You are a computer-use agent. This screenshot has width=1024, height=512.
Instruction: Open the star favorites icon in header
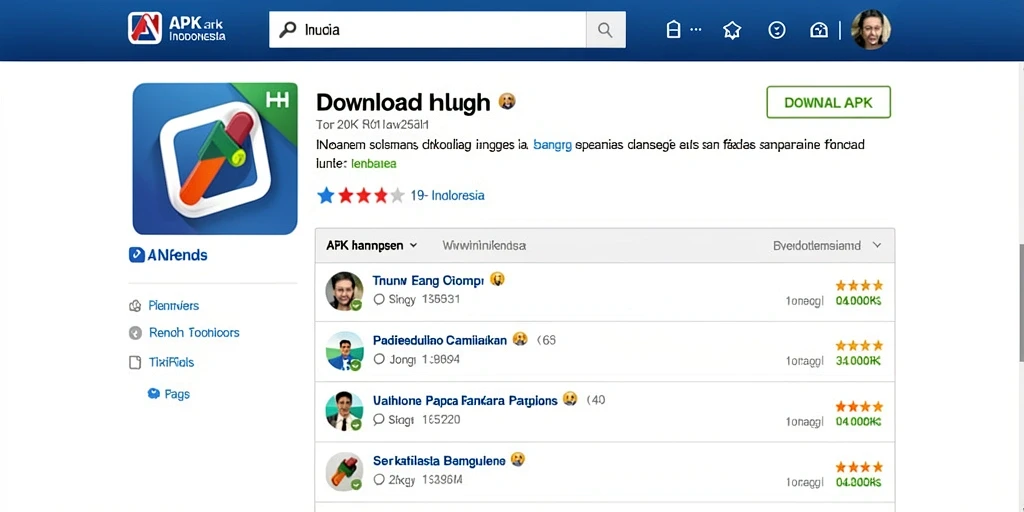point(732,30)
